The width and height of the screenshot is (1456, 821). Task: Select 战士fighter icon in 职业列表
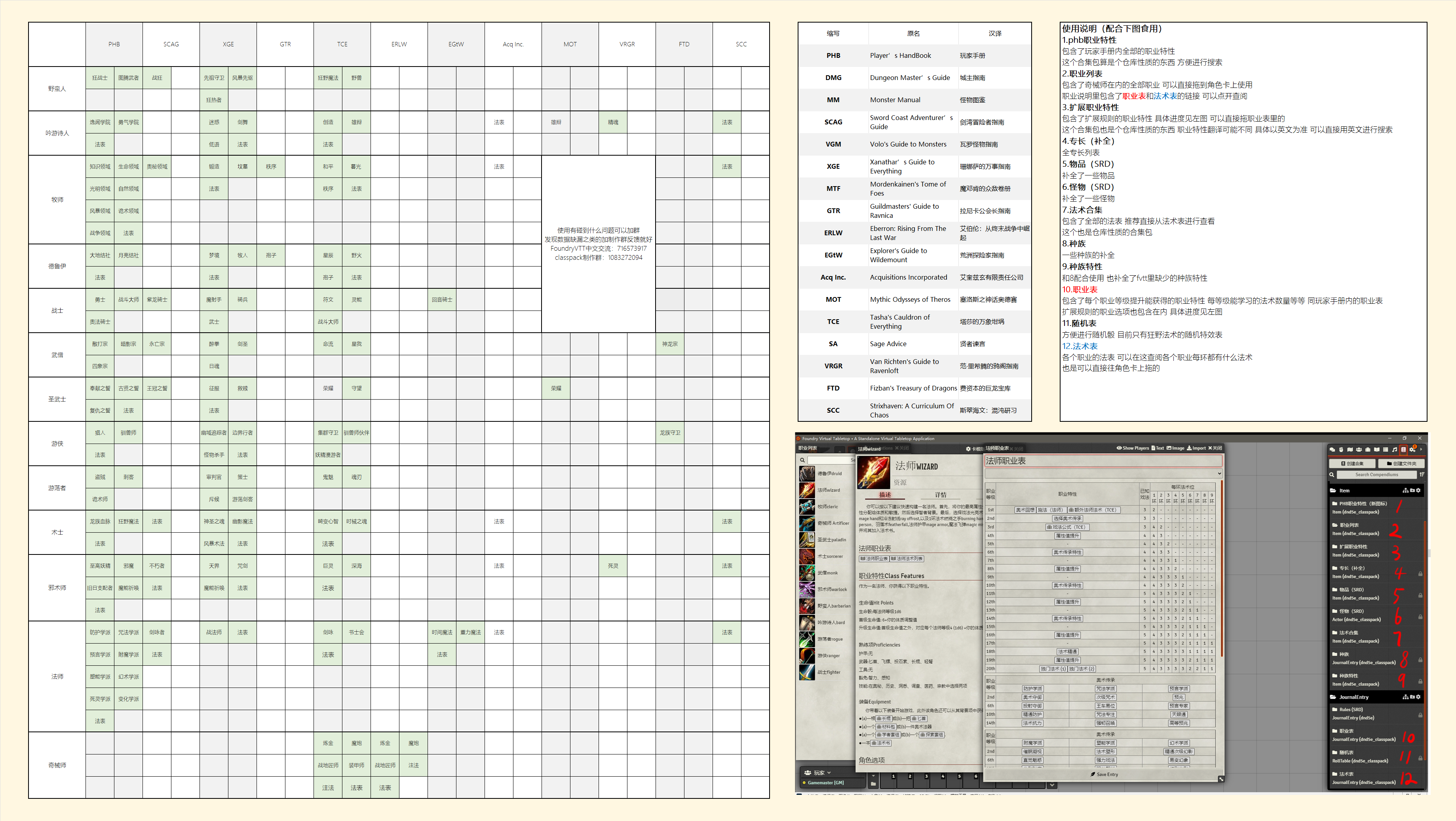point(807,672)
